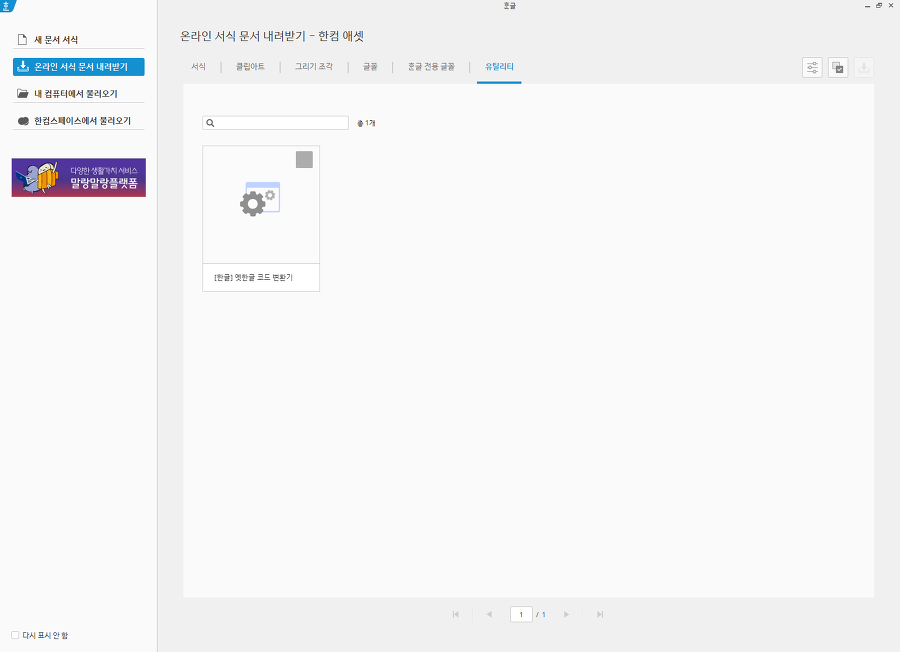The image size is (900, 652).
Task: Go to the first page
Action: 456,614
